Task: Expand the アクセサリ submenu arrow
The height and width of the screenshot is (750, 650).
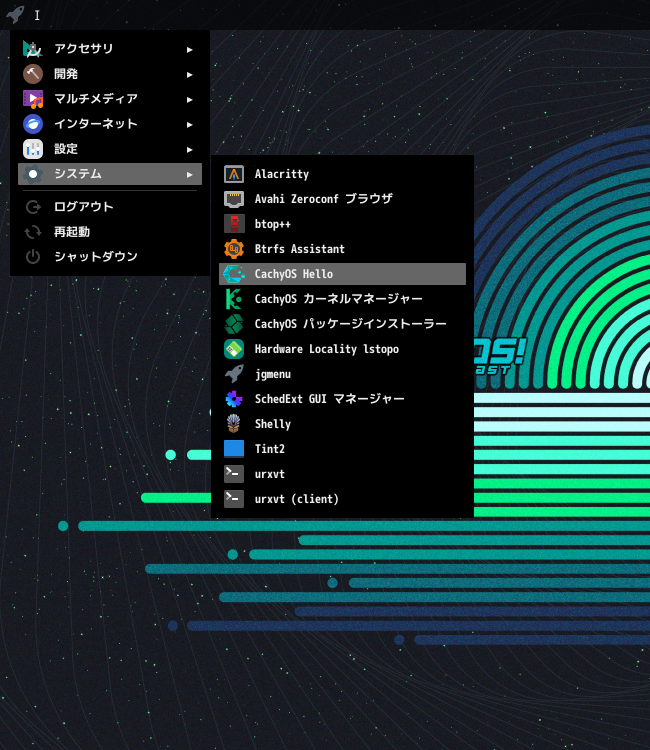Action: (190, 49)
